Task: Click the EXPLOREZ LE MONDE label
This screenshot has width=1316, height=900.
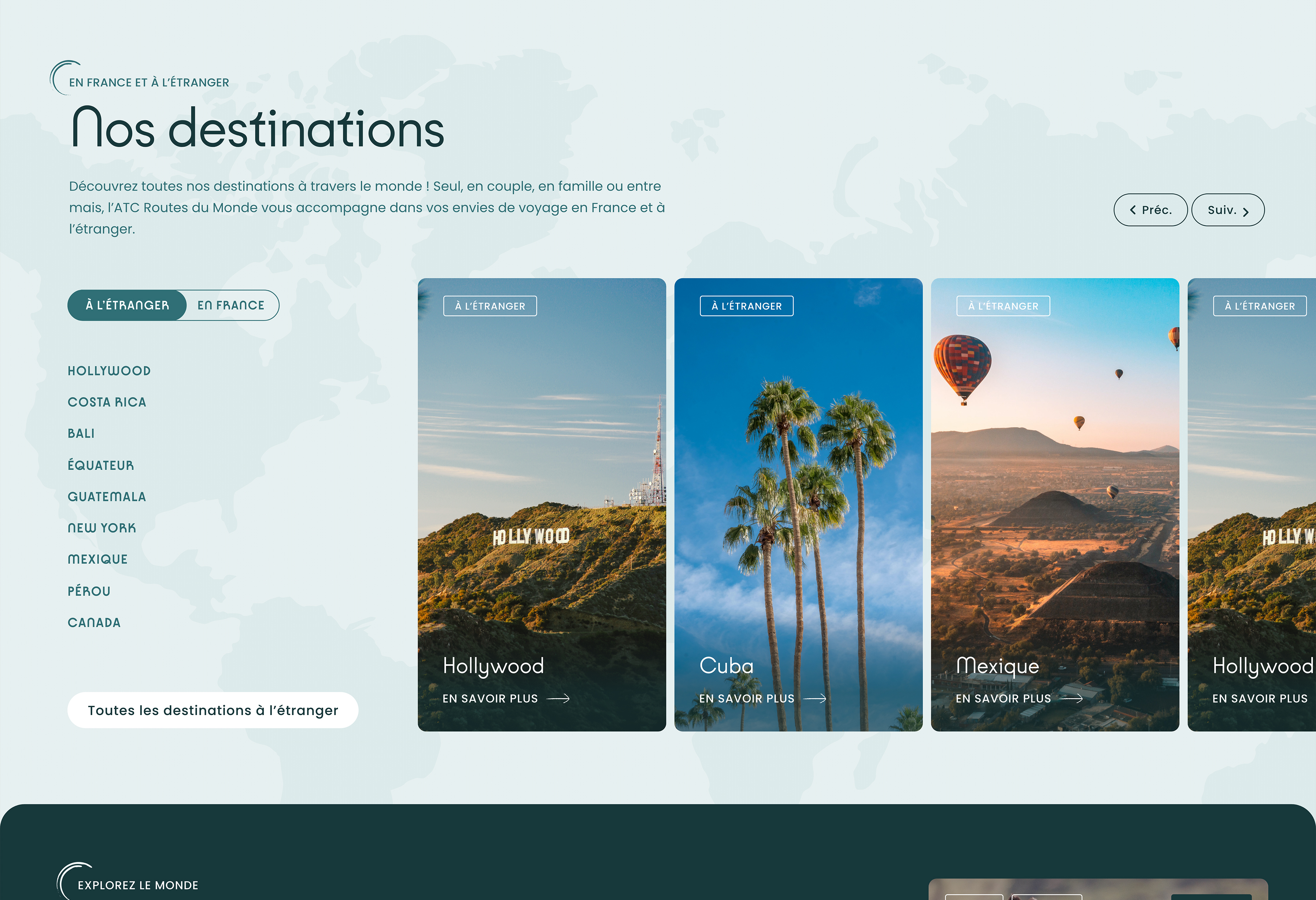Action: pos(138,885)
